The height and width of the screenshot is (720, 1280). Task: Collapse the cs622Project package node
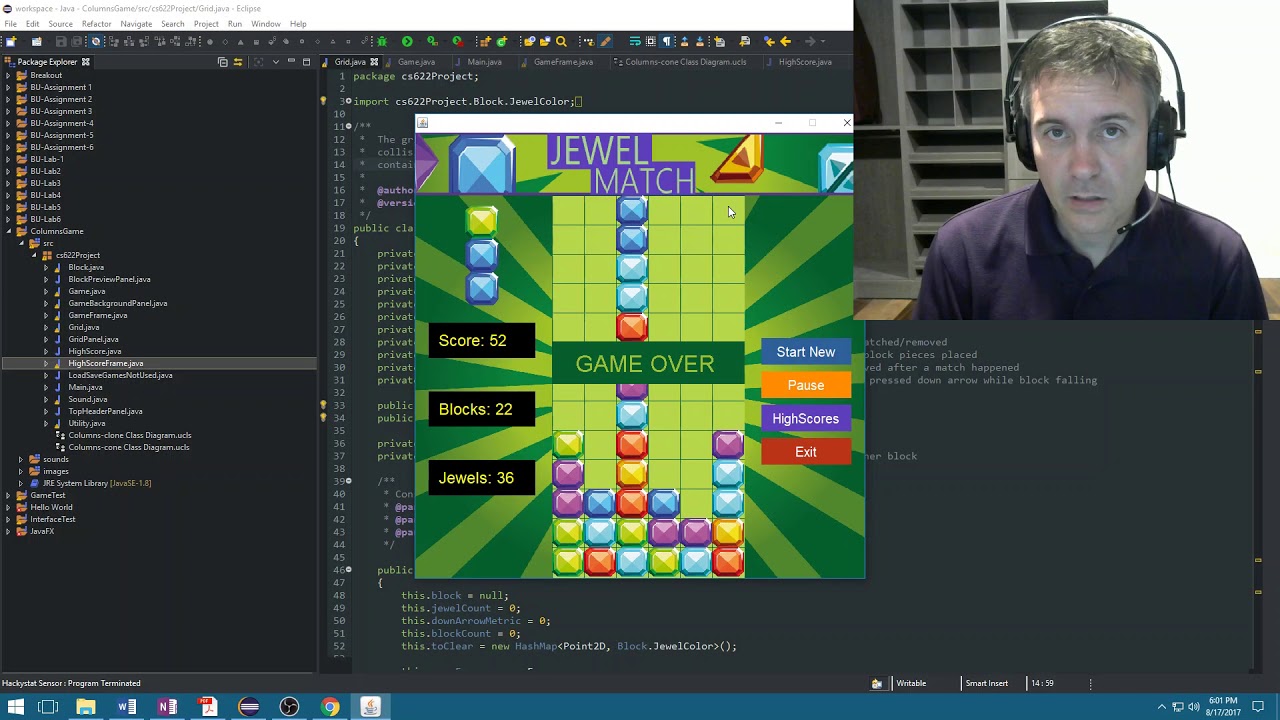point(34,255)
